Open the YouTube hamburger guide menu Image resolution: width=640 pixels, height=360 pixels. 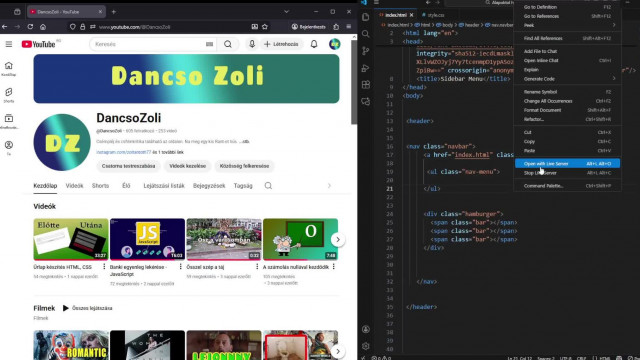pos(9,44)
